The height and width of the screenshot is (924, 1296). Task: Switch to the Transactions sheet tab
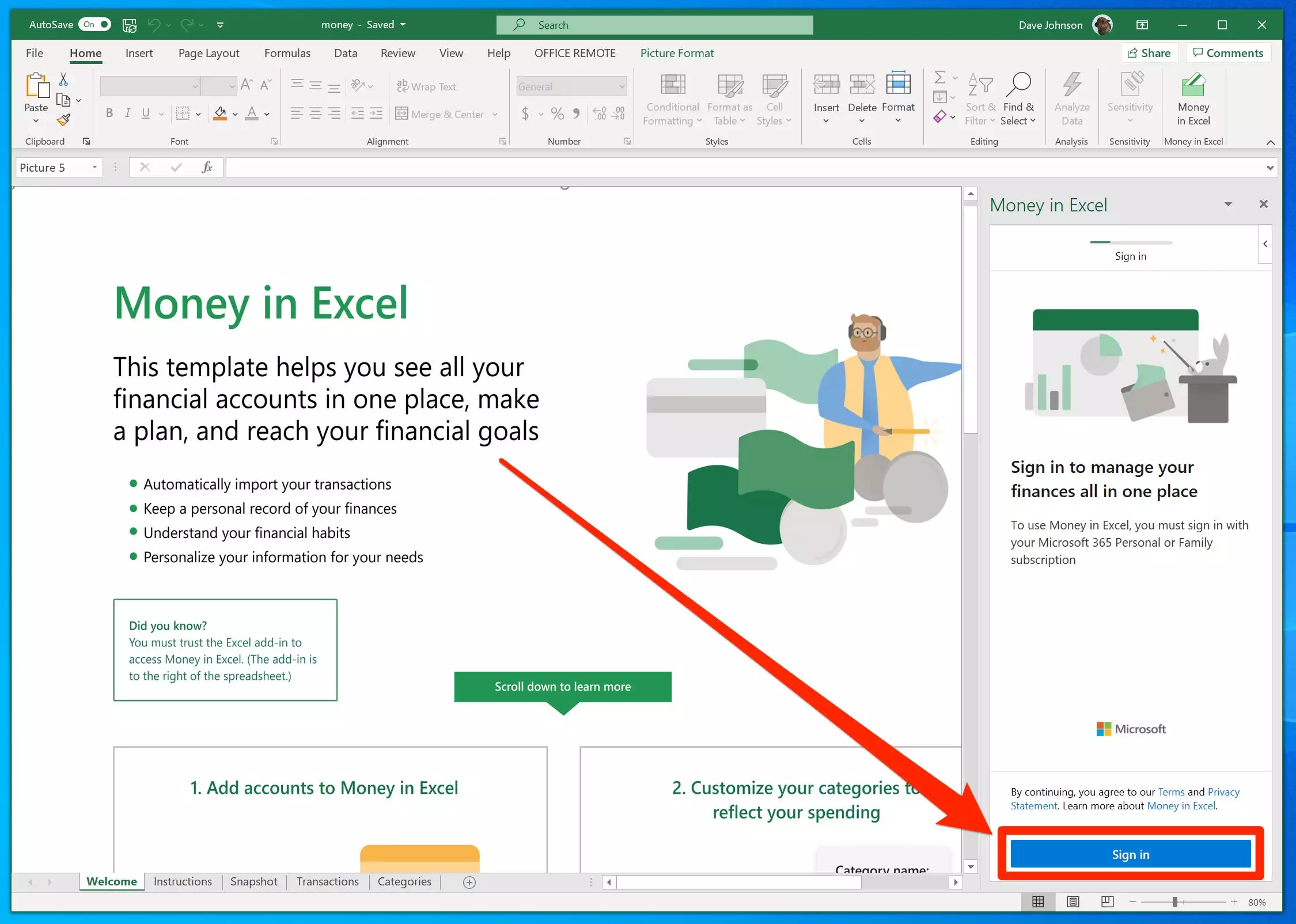click(x=328, y=881)
